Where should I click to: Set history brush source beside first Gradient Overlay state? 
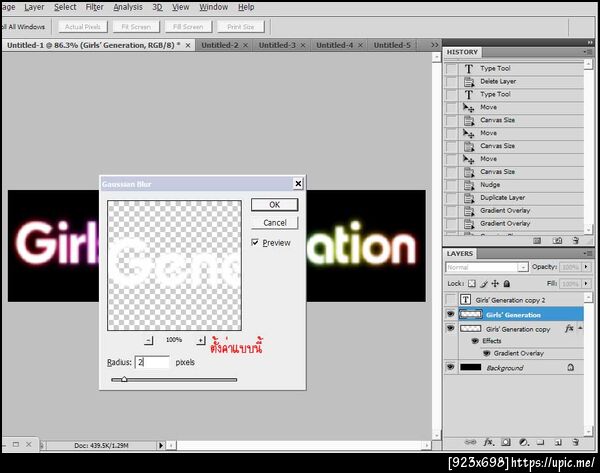pos(452,210)
